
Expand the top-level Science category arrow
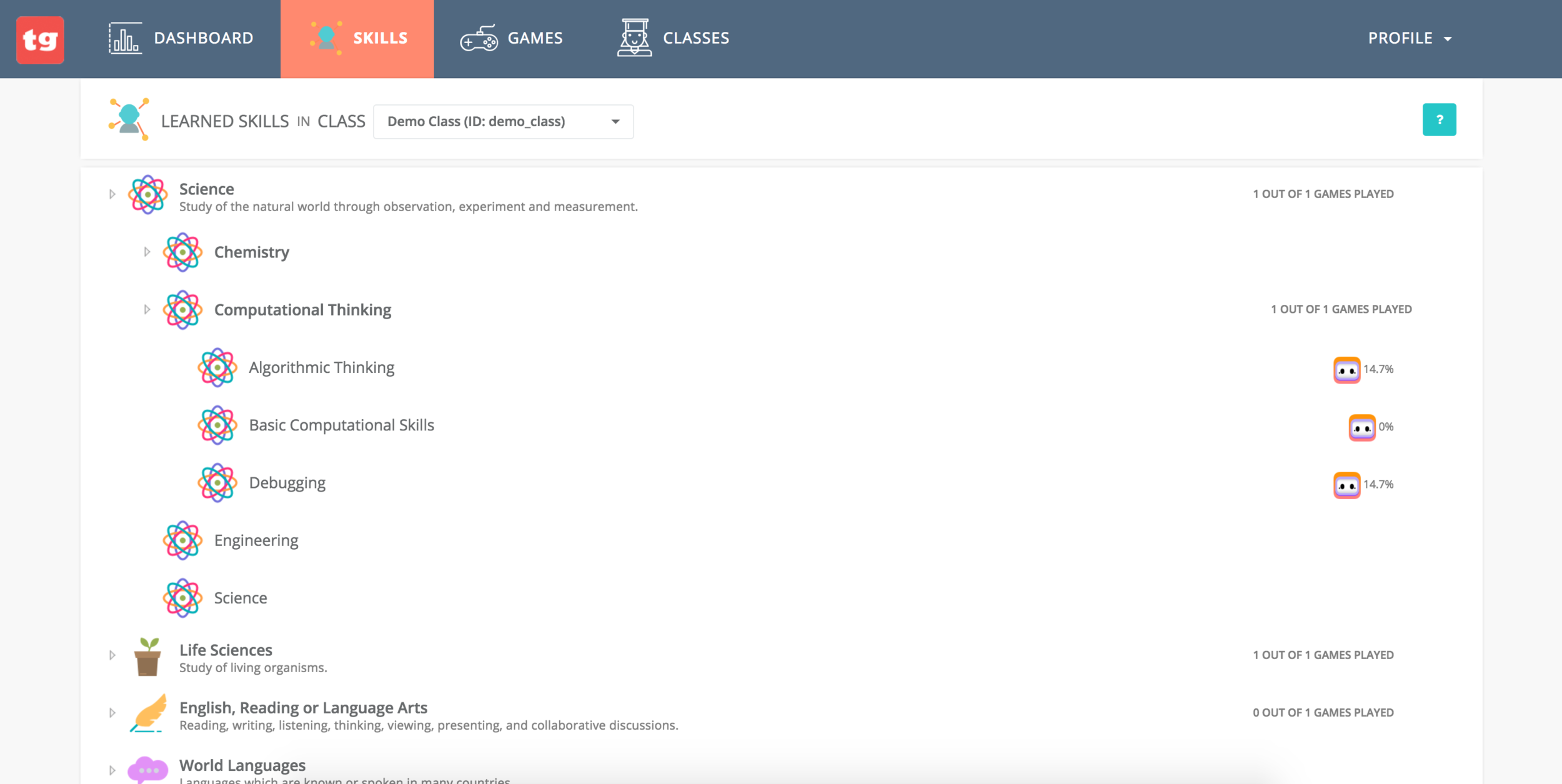[112, 194]
